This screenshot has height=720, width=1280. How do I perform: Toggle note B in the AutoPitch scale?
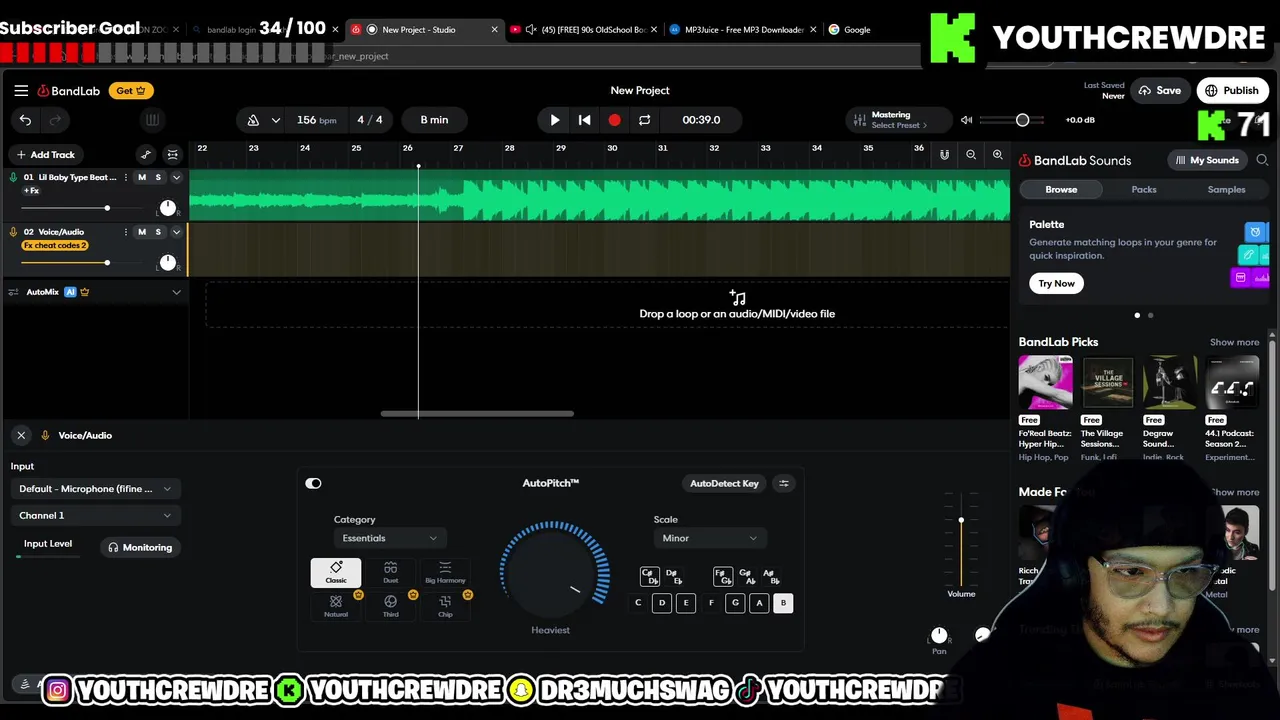pos(783,603)
